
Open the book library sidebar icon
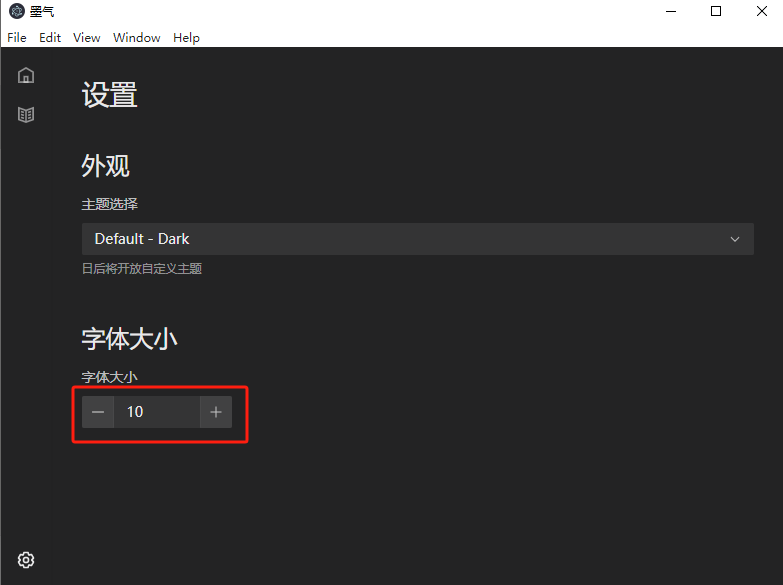tap(26, 114)
